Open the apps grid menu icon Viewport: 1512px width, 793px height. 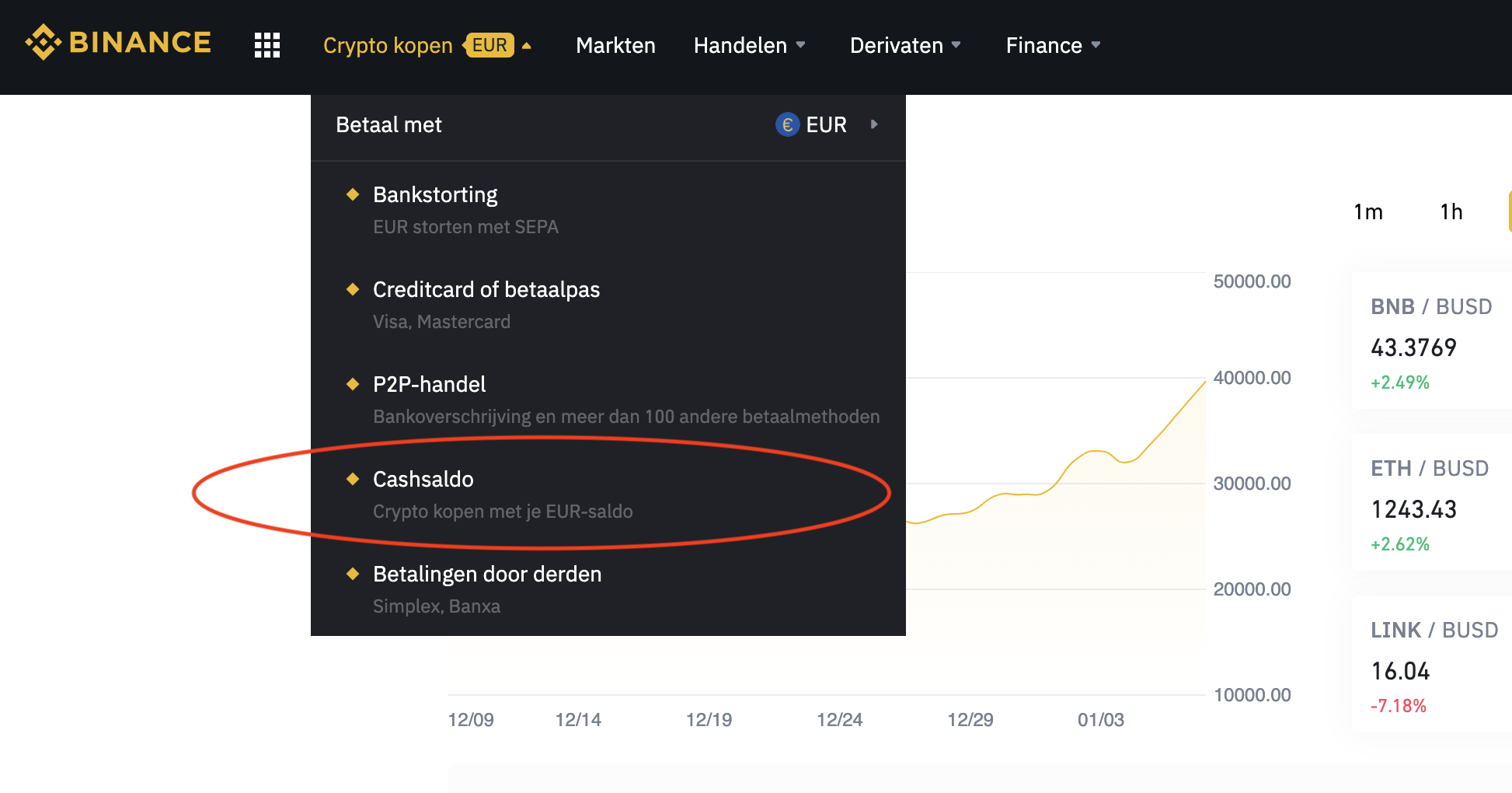(x=267, y=45)
